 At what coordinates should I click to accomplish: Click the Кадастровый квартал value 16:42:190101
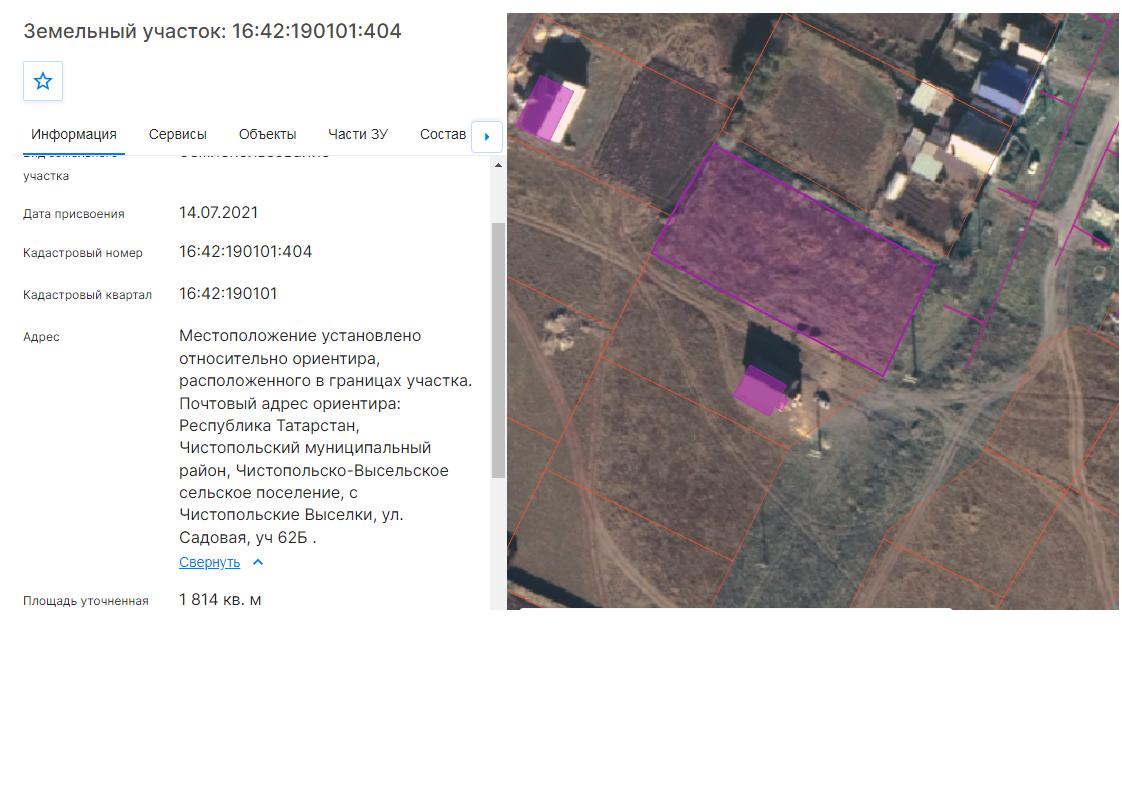tap(228, 293)
